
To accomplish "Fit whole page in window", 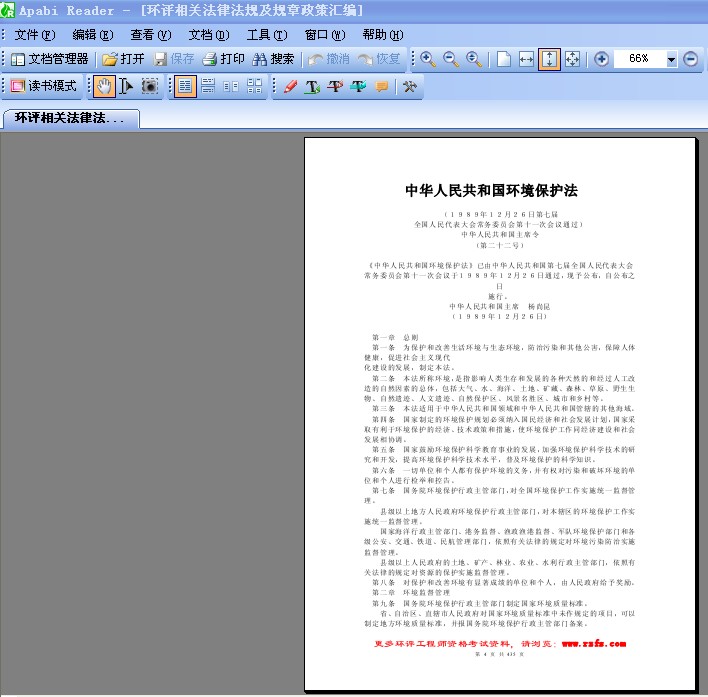I will [x=572, y=59].
